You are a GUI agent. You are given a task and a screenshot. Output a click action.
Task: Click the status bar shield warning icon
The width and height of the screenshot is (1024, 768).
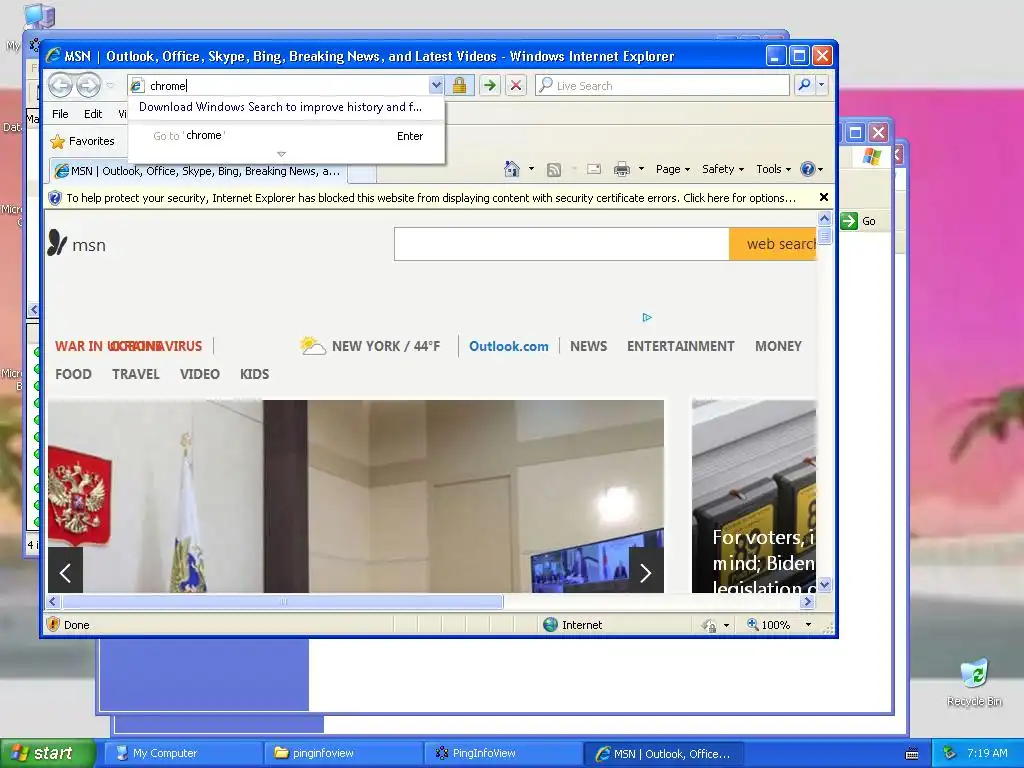pos(54,624)
